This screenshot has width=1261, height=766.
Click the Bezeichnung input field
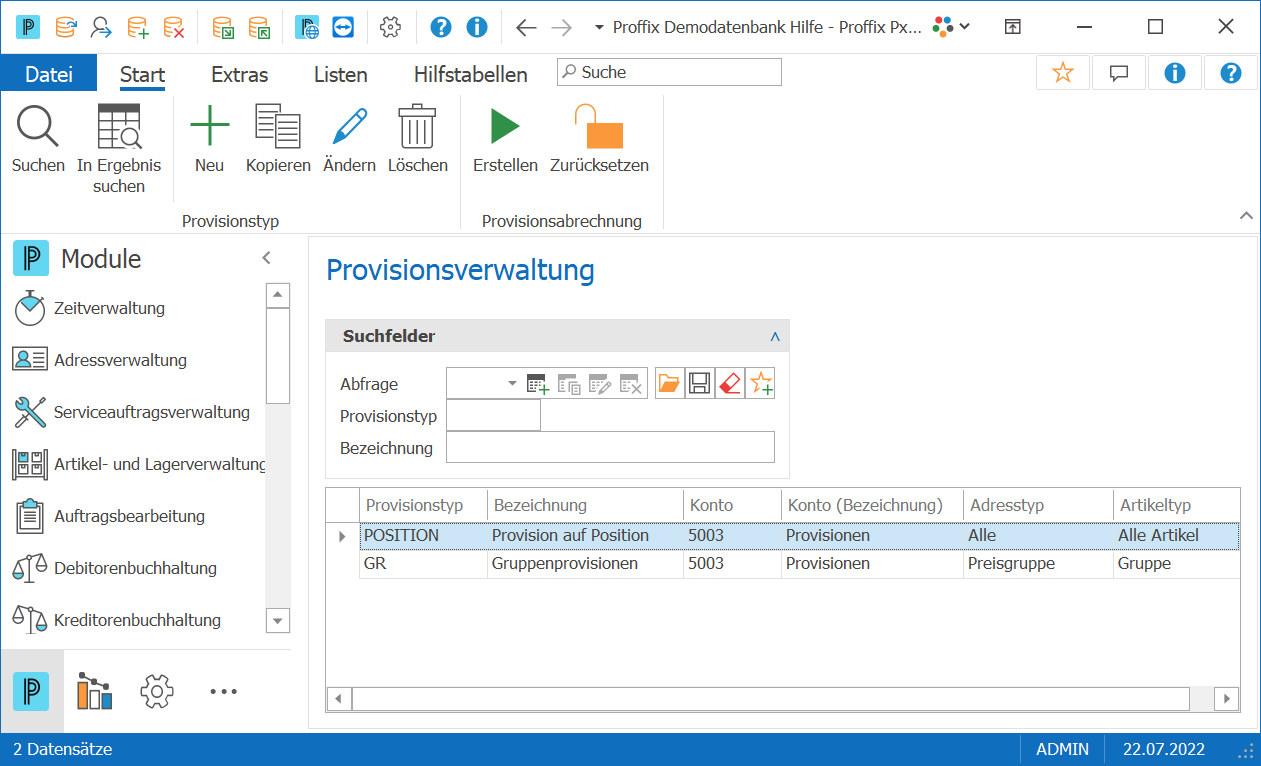[610, 447]
